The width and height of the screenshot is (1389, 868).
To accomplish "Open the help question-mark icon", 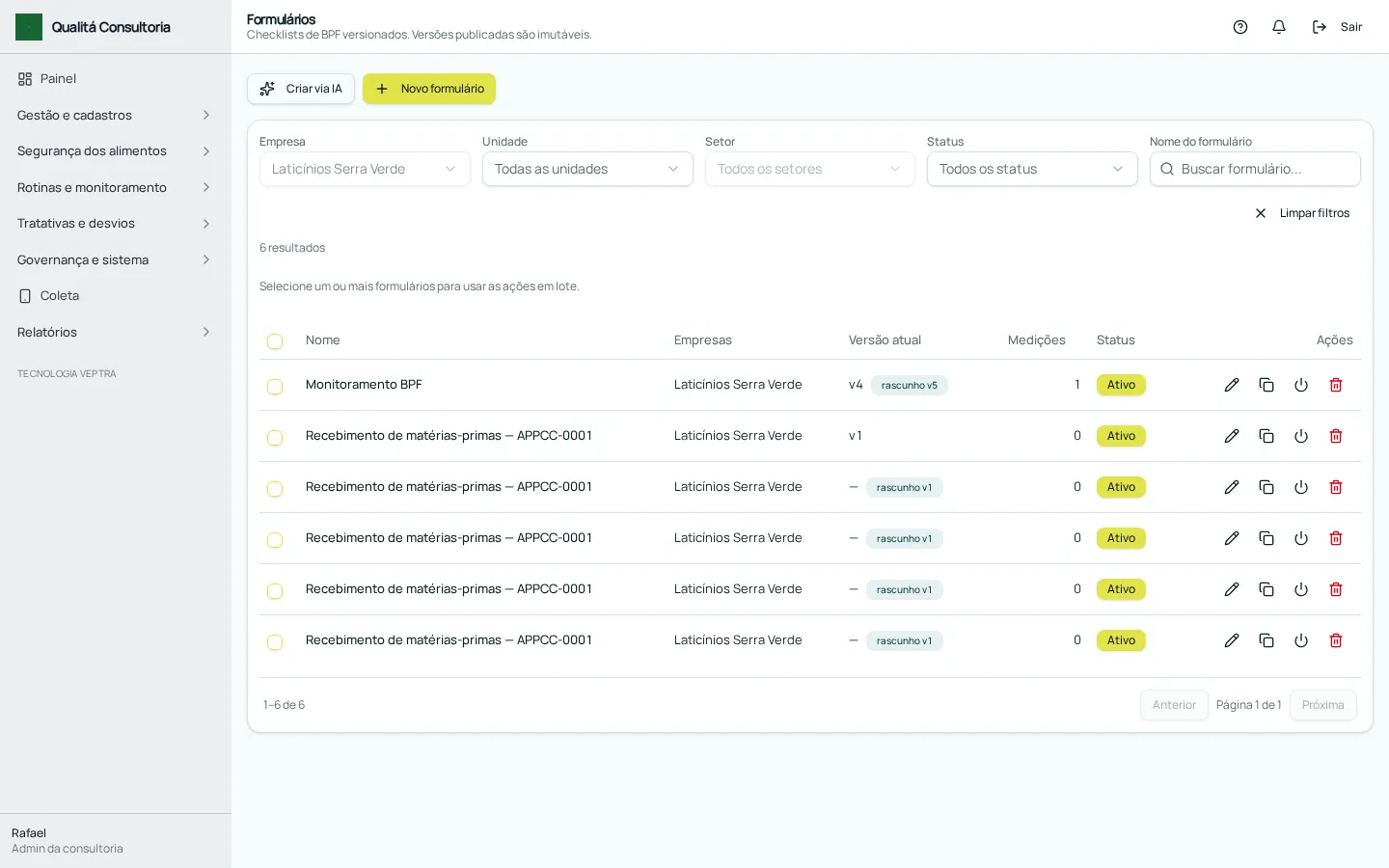I will 1240,27.
